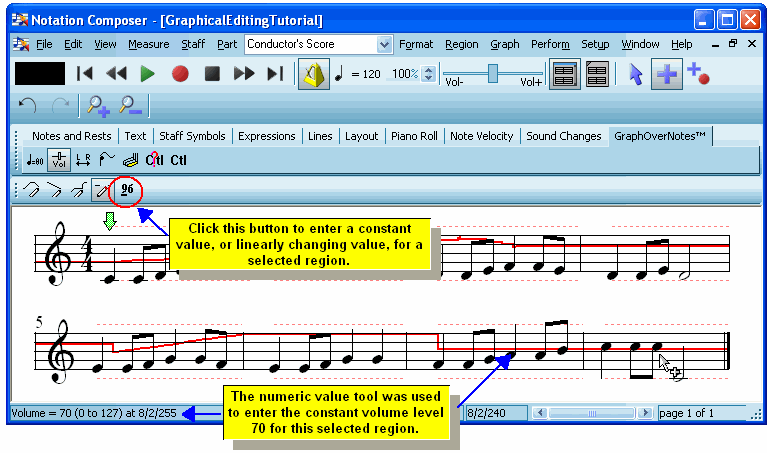Select the Note Velocity tab
Viewport: 767px width, 453px height.
[x=482, y=136]
